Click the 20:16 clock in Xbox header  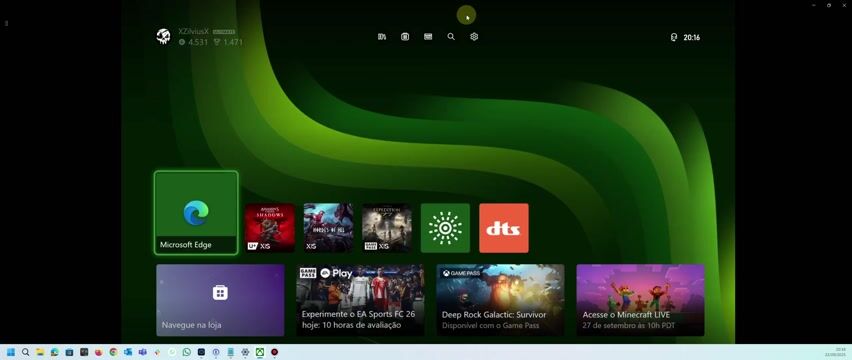pos(692,37)
